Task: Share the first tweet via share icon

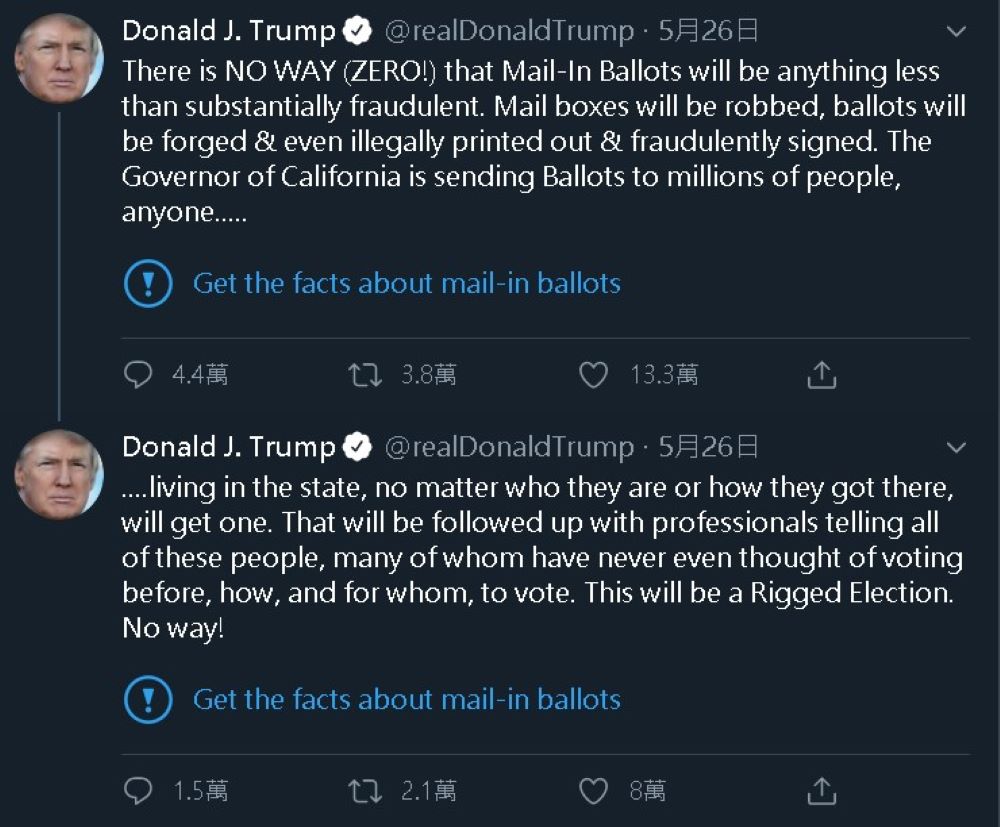Action: [x=820, y=375]
